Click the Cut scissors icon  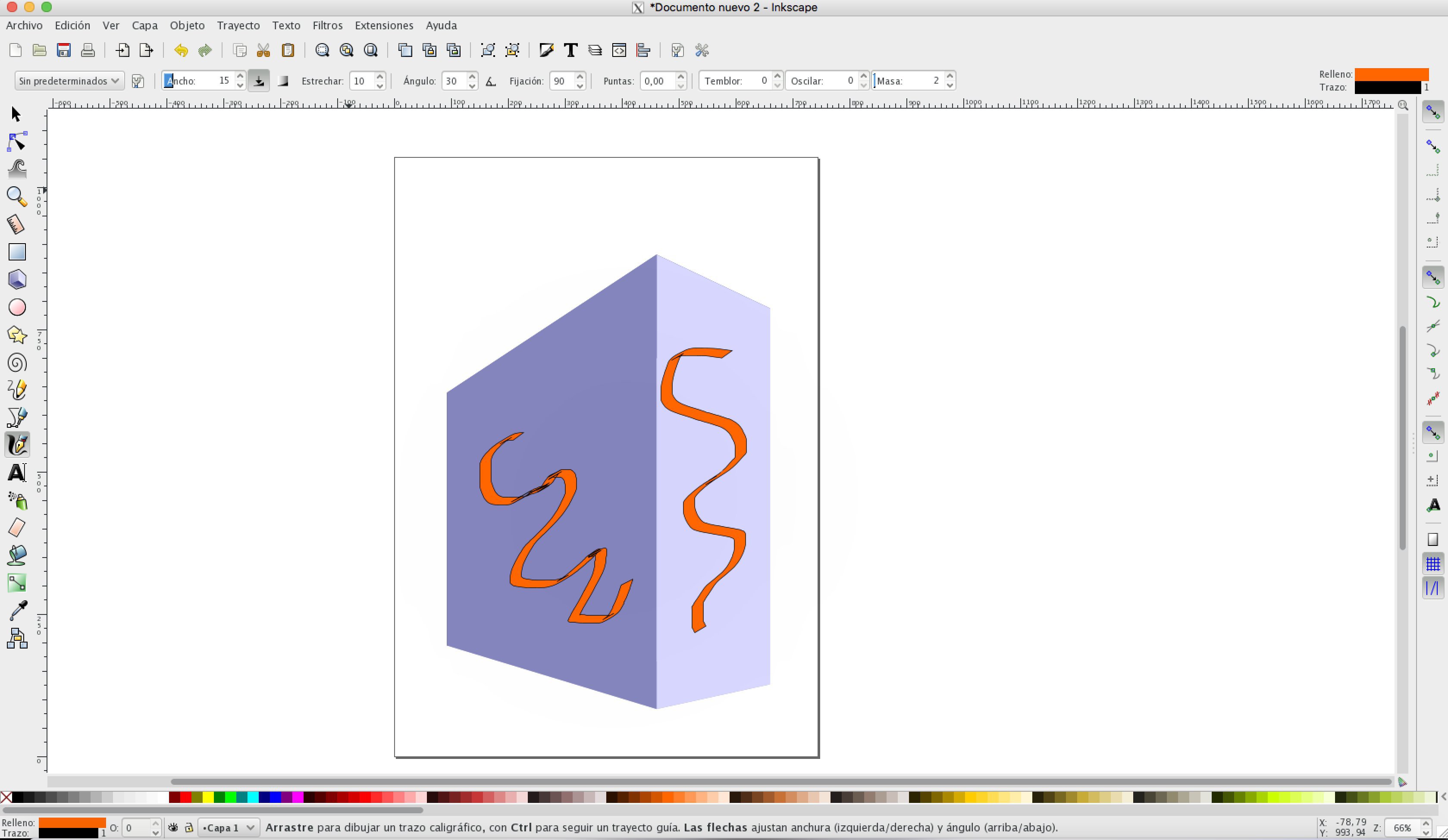click(264, 50)
